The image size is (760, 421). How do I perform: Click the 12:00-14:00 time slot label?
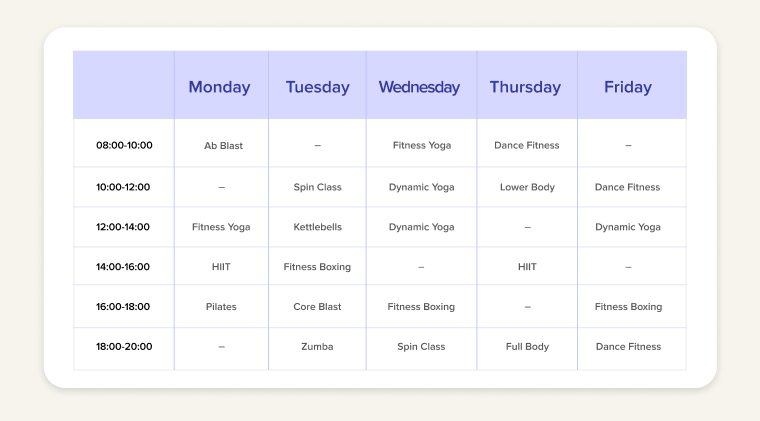(124, 227)
